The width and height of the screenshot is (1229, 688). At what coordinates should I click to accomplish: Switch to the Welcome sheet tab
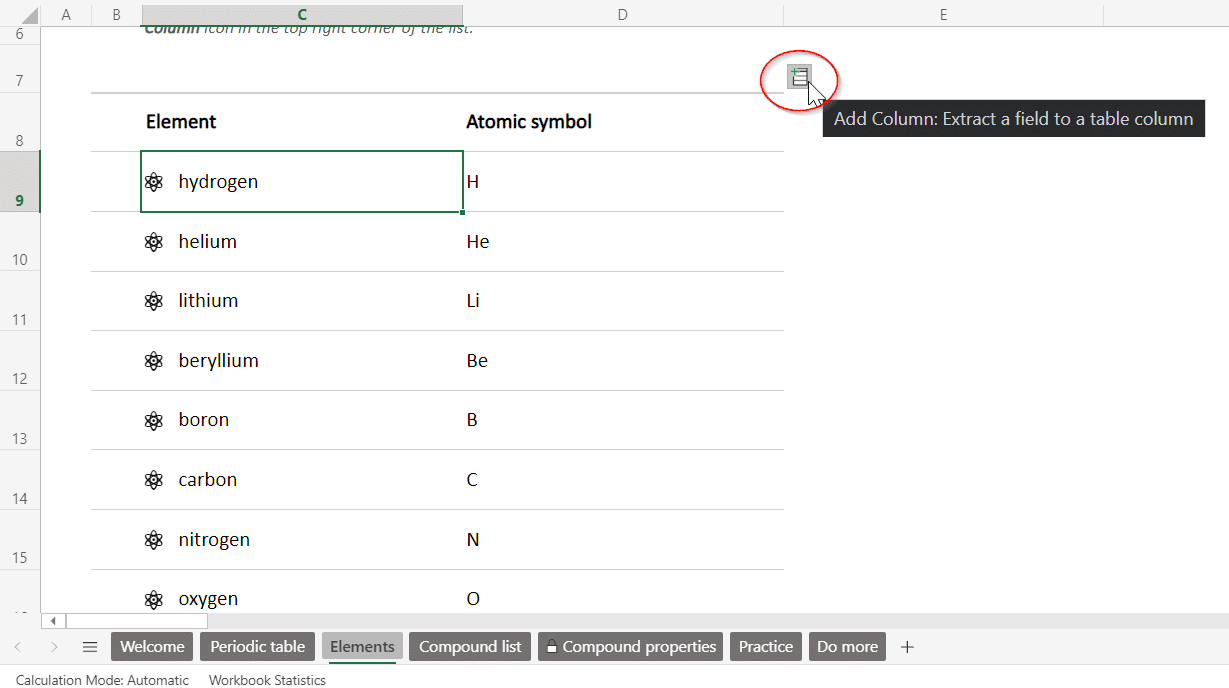(152, 647)
